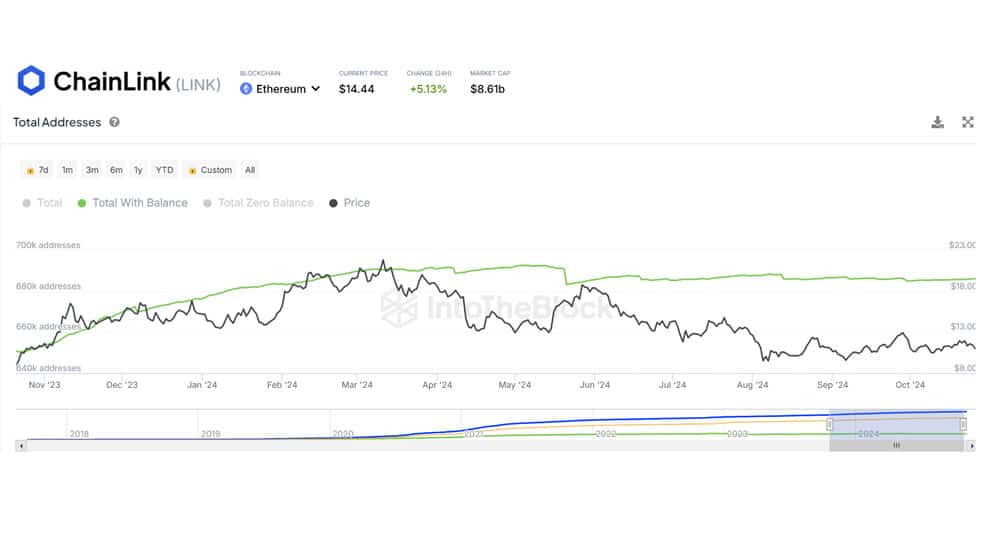
Task: Open the Custom date range
Action: click(210, 170)
